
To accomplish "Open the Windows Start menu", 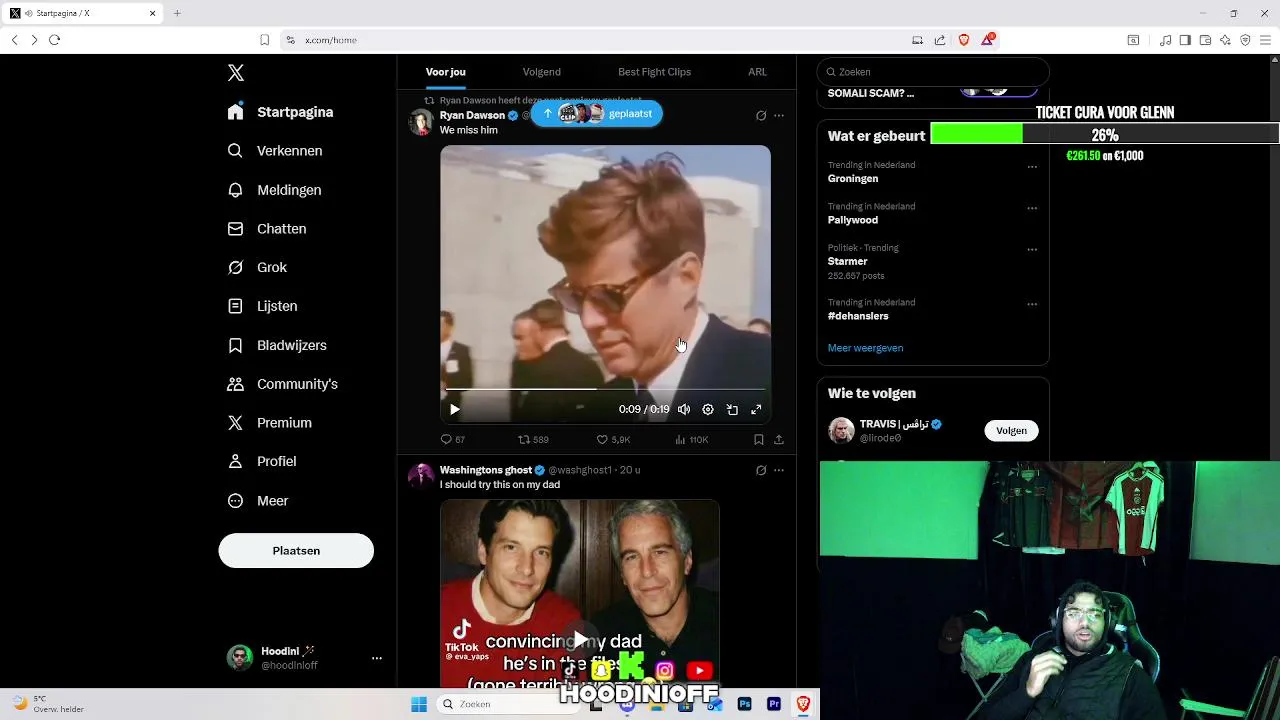I will 419,704.
